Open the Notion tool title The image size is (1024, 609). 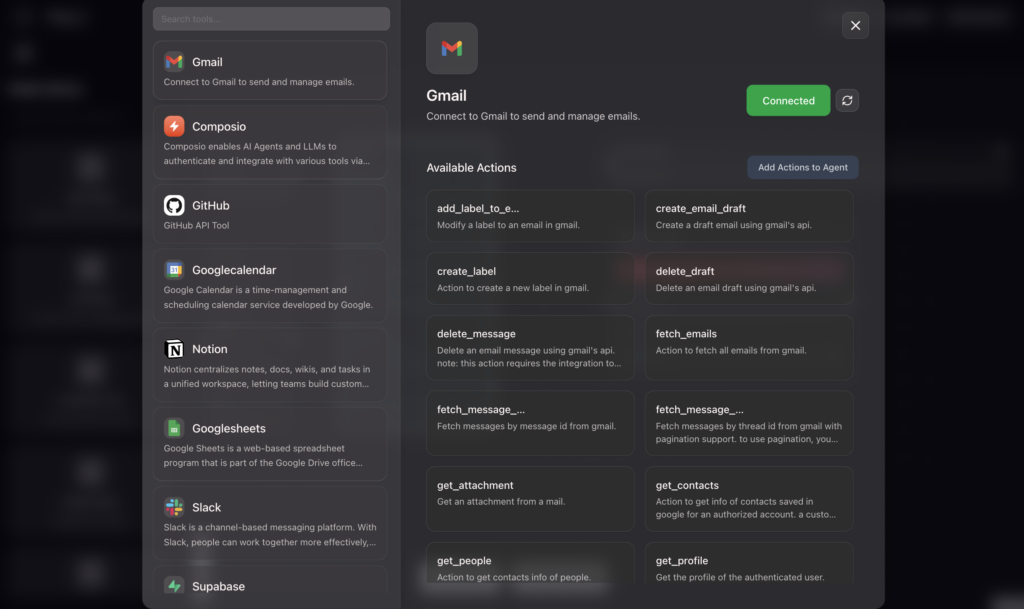210,349
